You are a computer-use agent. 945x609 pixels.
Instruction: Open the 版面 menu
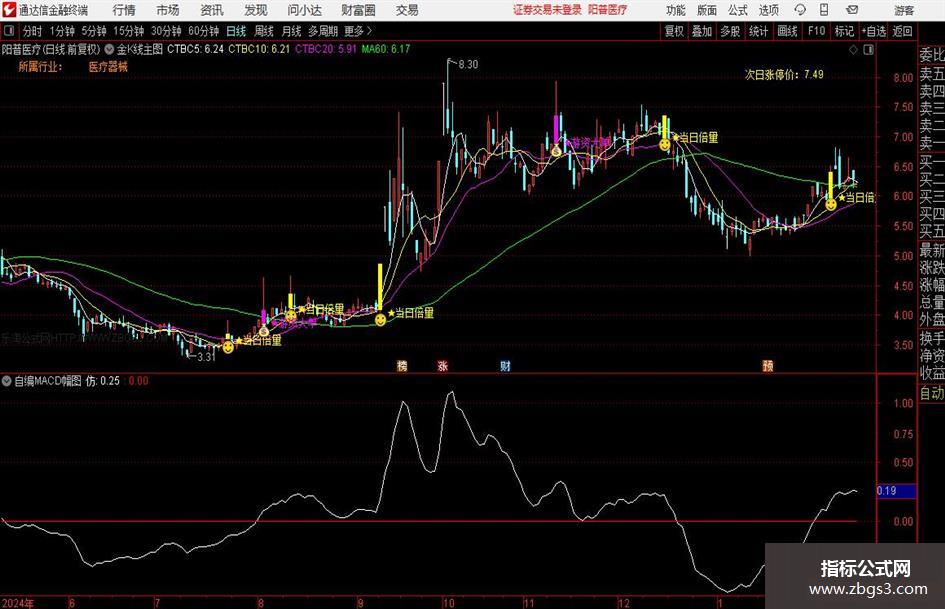[x=706, y=10]
